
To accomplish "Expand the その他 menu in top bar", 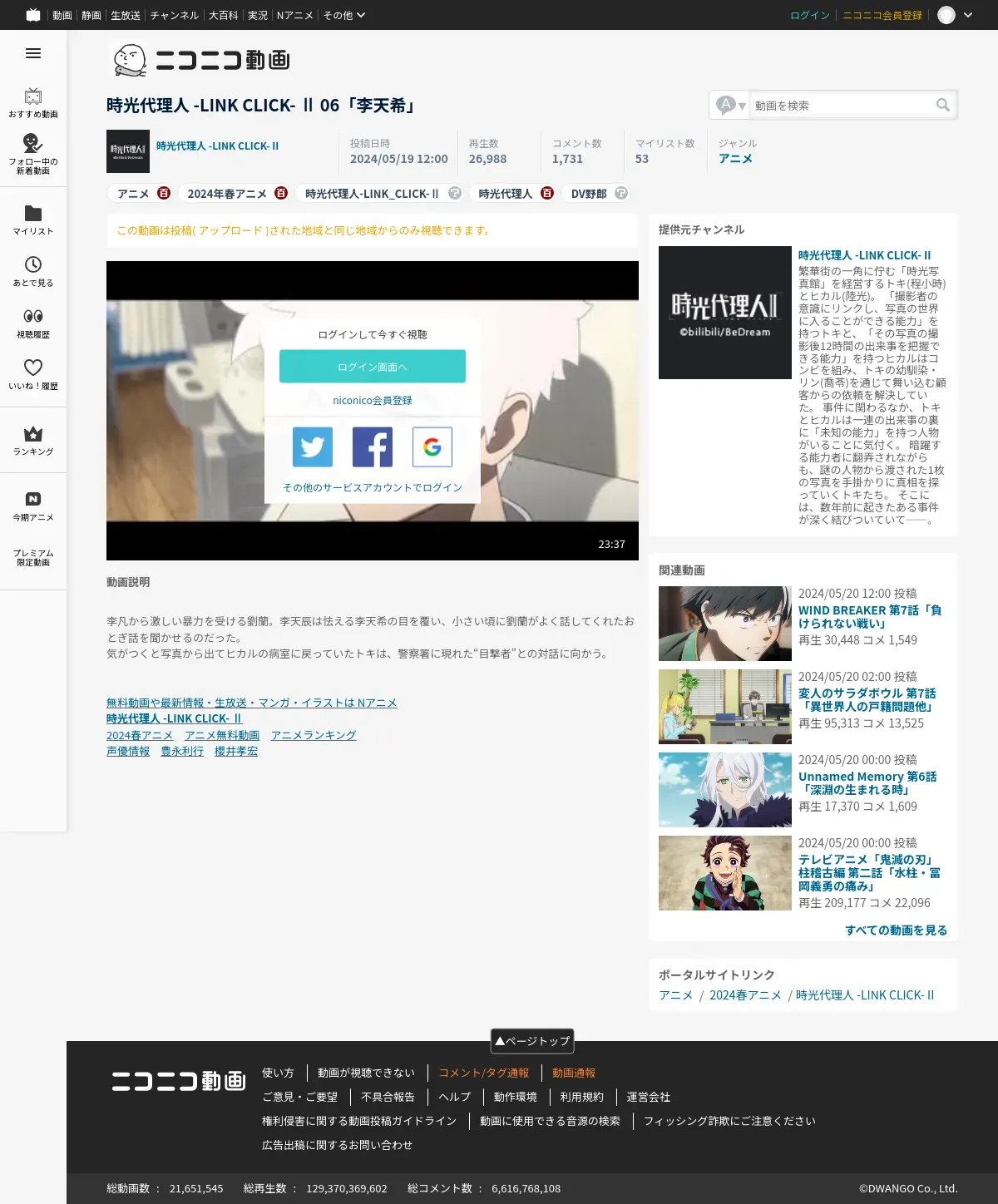I will pyautogui.click(x=343, y=15).
